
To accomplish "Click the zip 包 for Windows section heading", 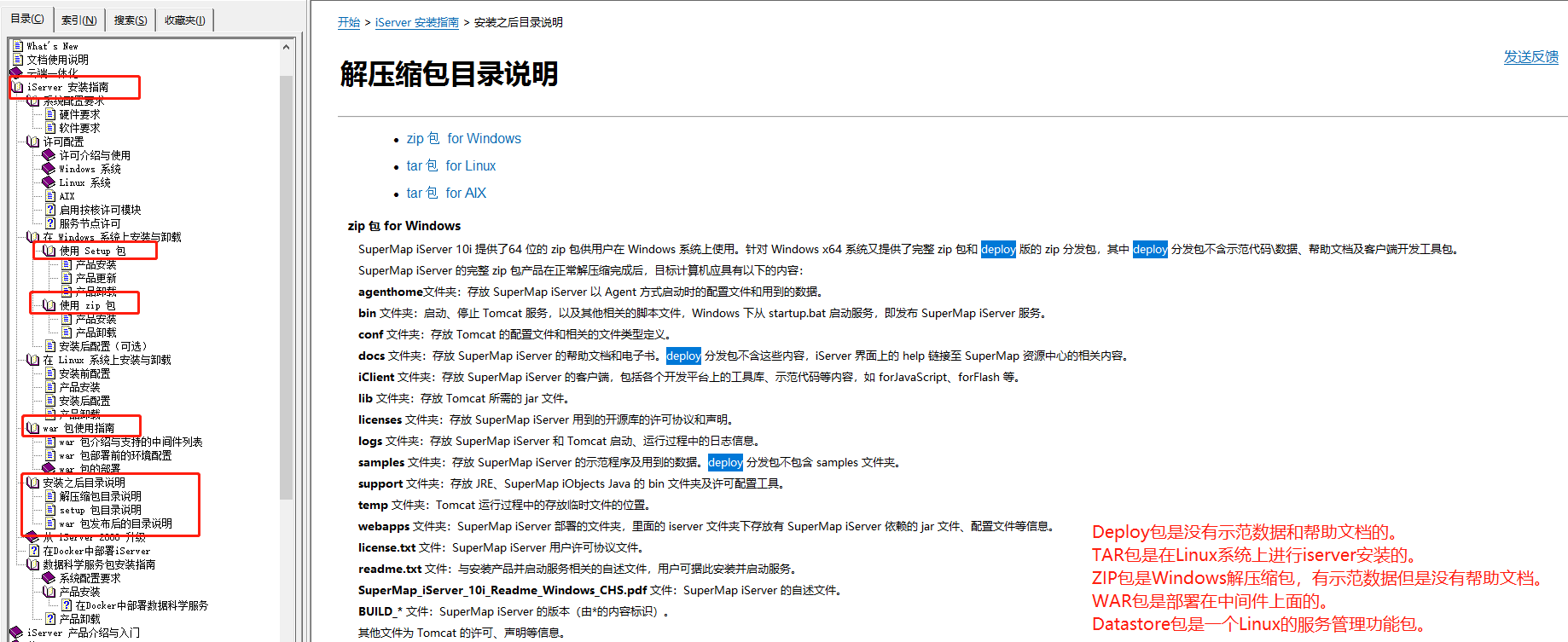I will click(x=404, y=226).
